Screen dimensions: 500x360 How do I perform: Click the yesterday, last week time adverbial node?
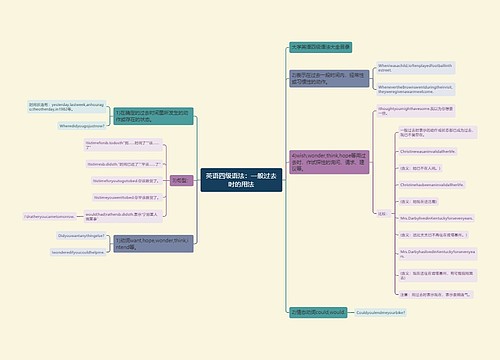click(x=67, y=107)
